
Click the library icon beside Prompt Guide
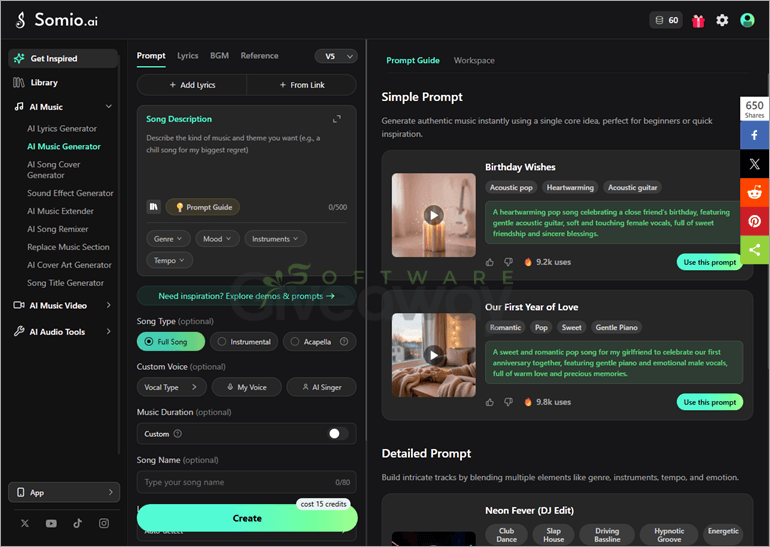click(x=154, y=207)
